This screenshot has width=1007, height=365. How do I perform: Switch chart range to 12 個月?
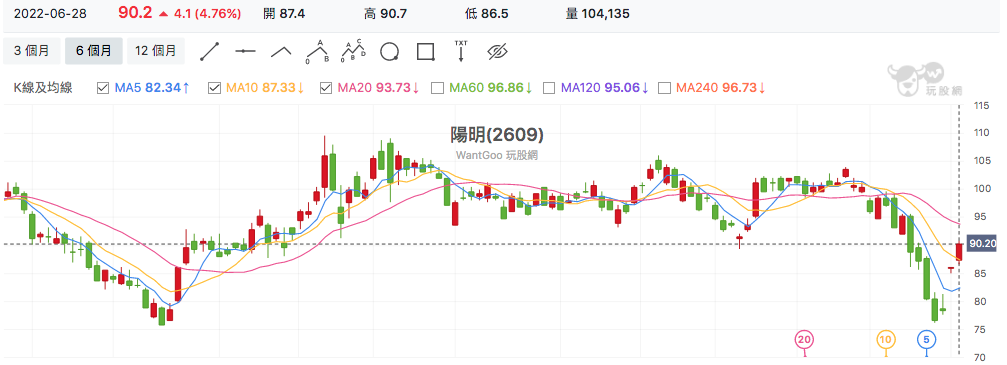(x=156, y=51)
